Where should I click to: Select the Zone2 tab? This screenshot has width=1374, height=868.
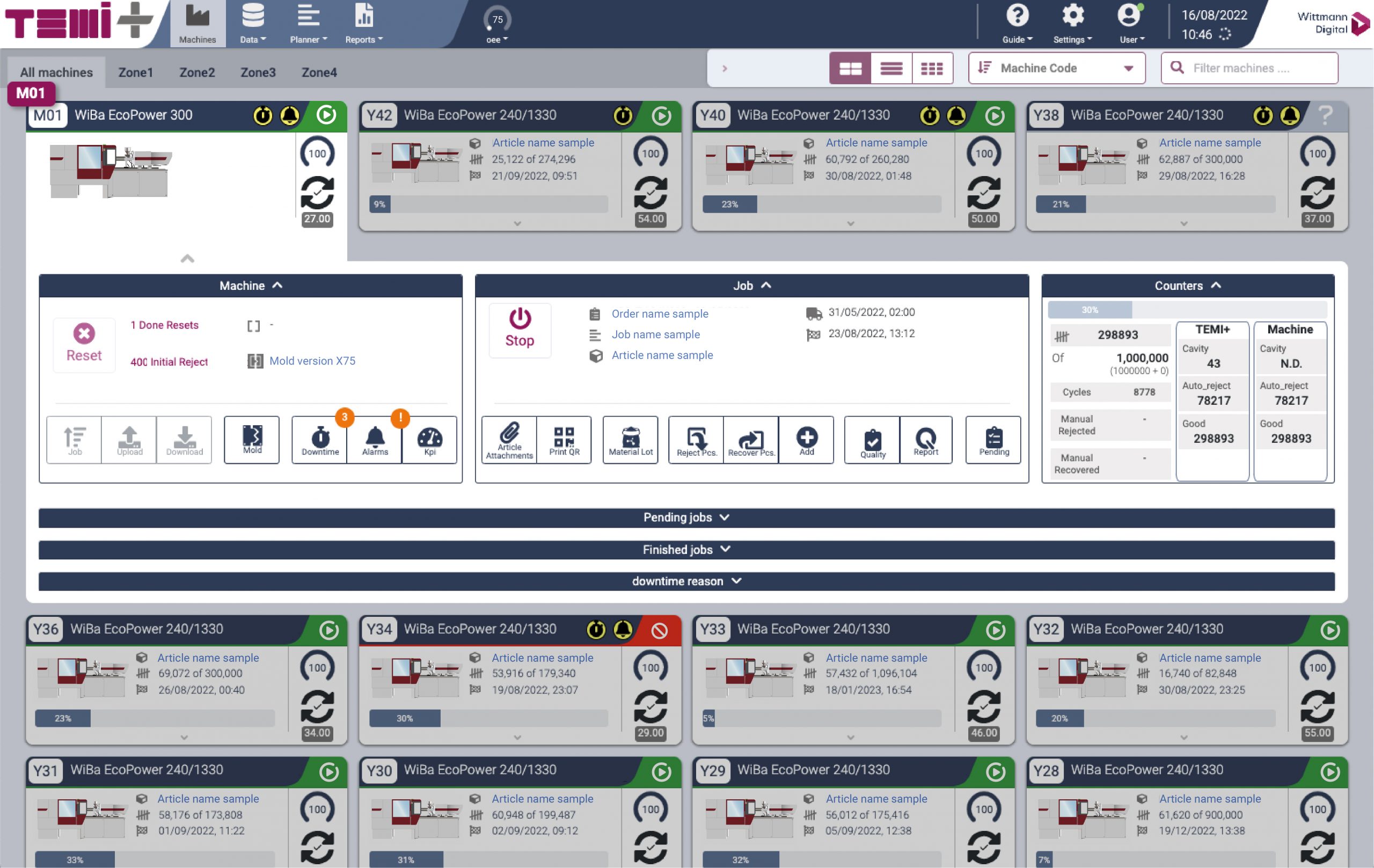[x=197, y=72]
